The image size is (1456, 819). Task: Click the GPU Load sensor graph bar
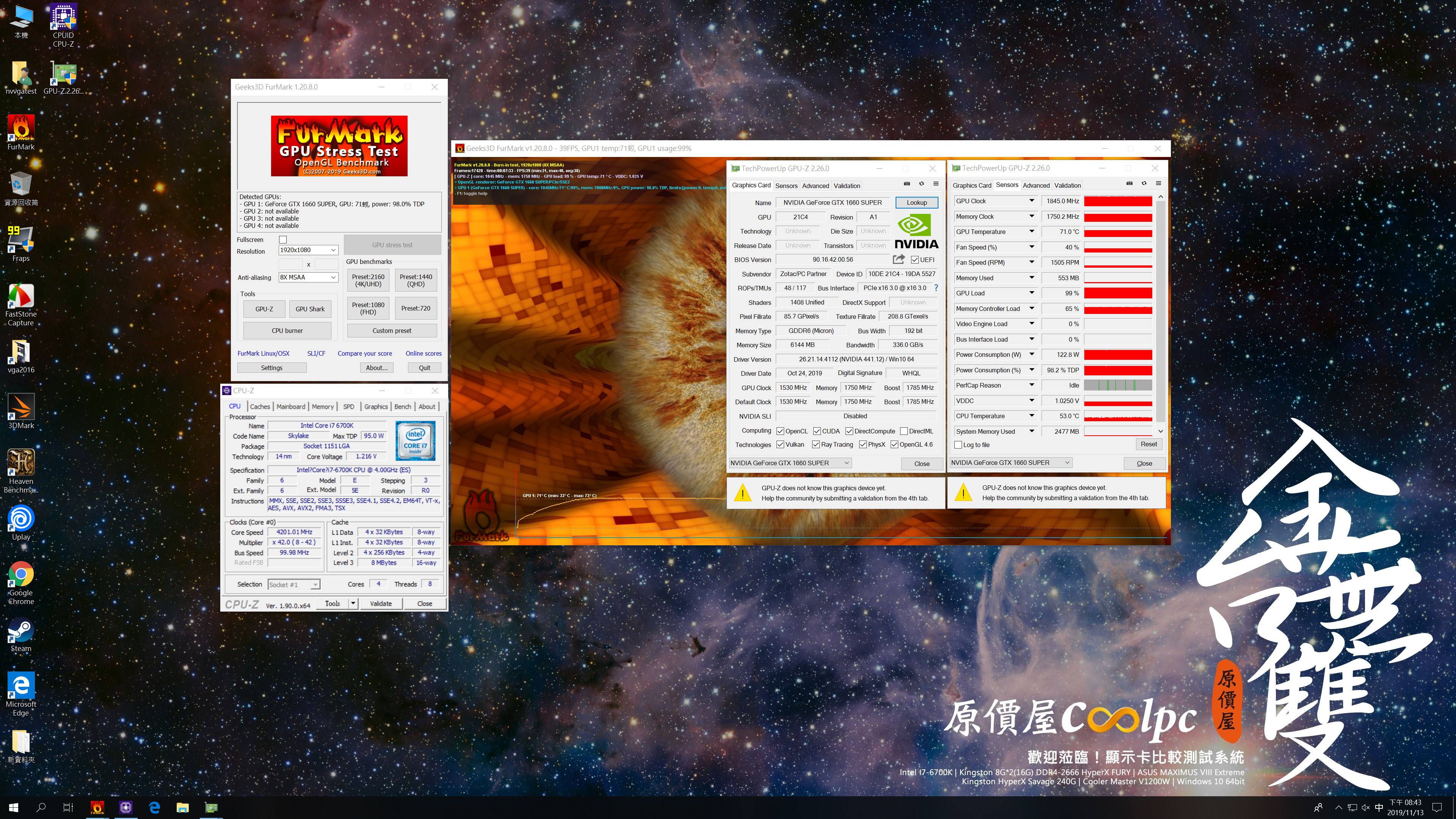(x=1118, y=293)
